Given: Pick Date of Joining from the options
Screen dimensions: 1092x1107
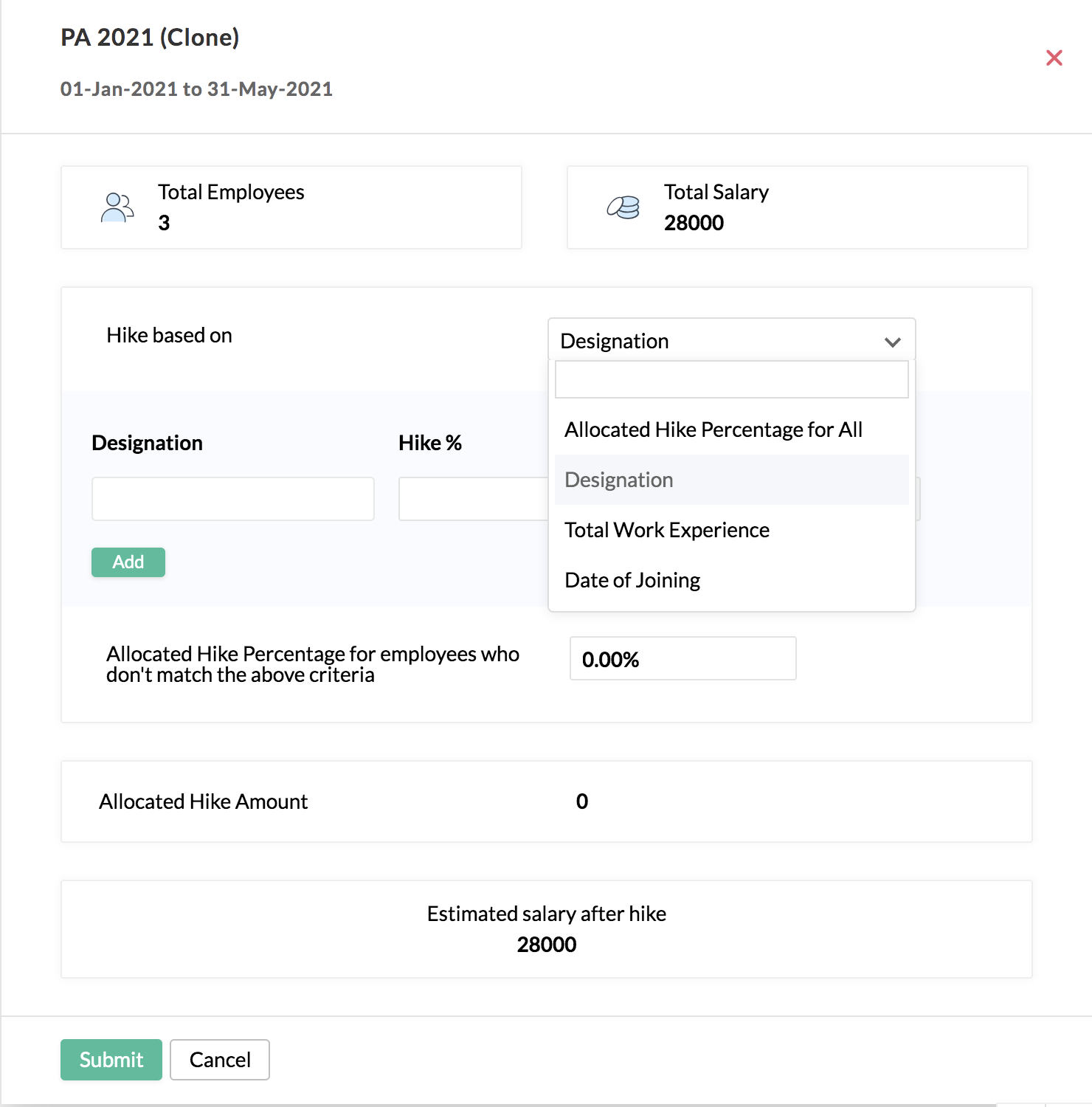Looking at the screenshot, I should coord(632,580).
